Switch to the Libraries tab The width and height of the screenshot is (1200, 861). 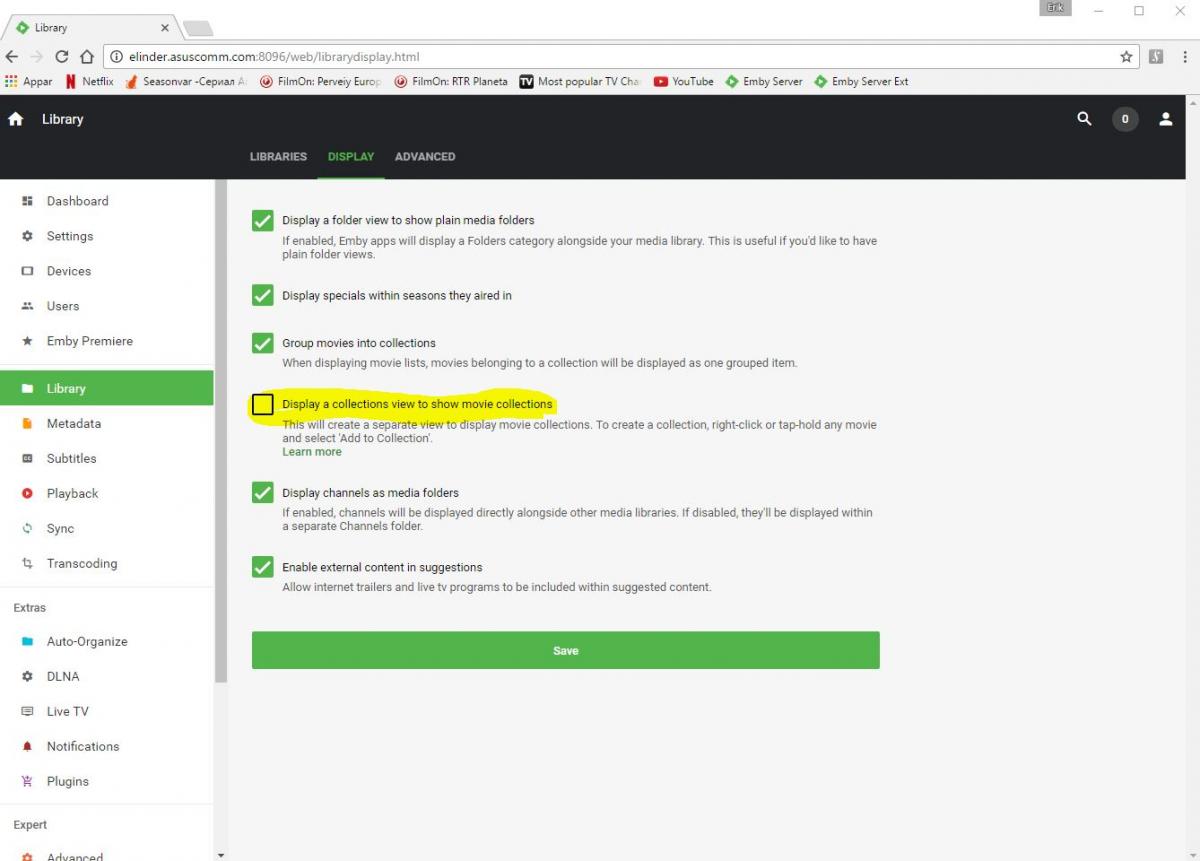(x=278, y=157)
